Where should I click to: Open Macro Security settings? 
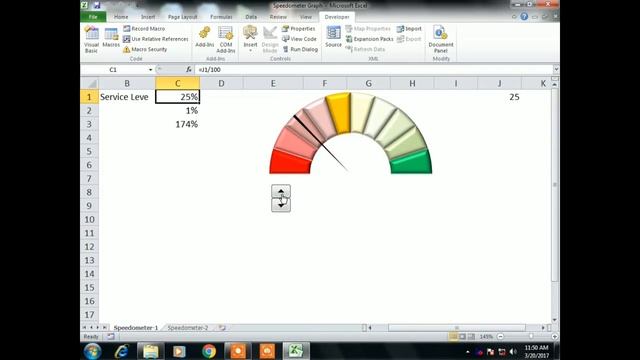(x=145, y=49)
